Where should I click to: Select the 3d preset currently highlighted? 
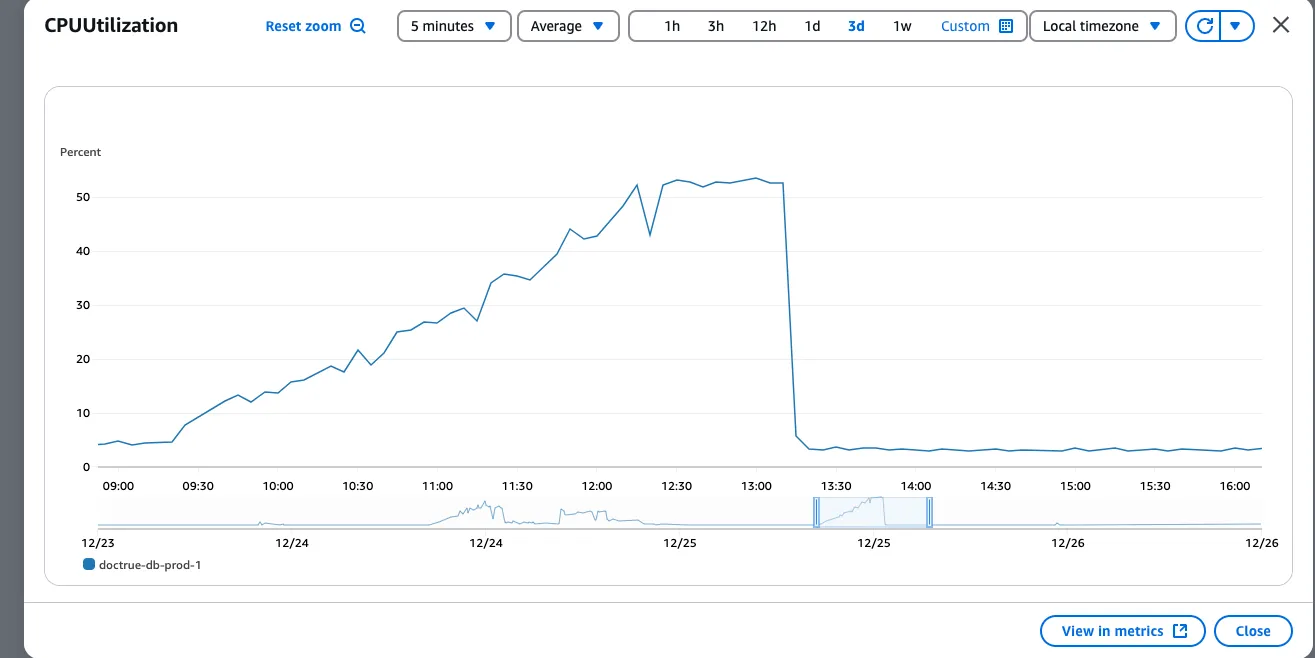click(x=855, y=26)
